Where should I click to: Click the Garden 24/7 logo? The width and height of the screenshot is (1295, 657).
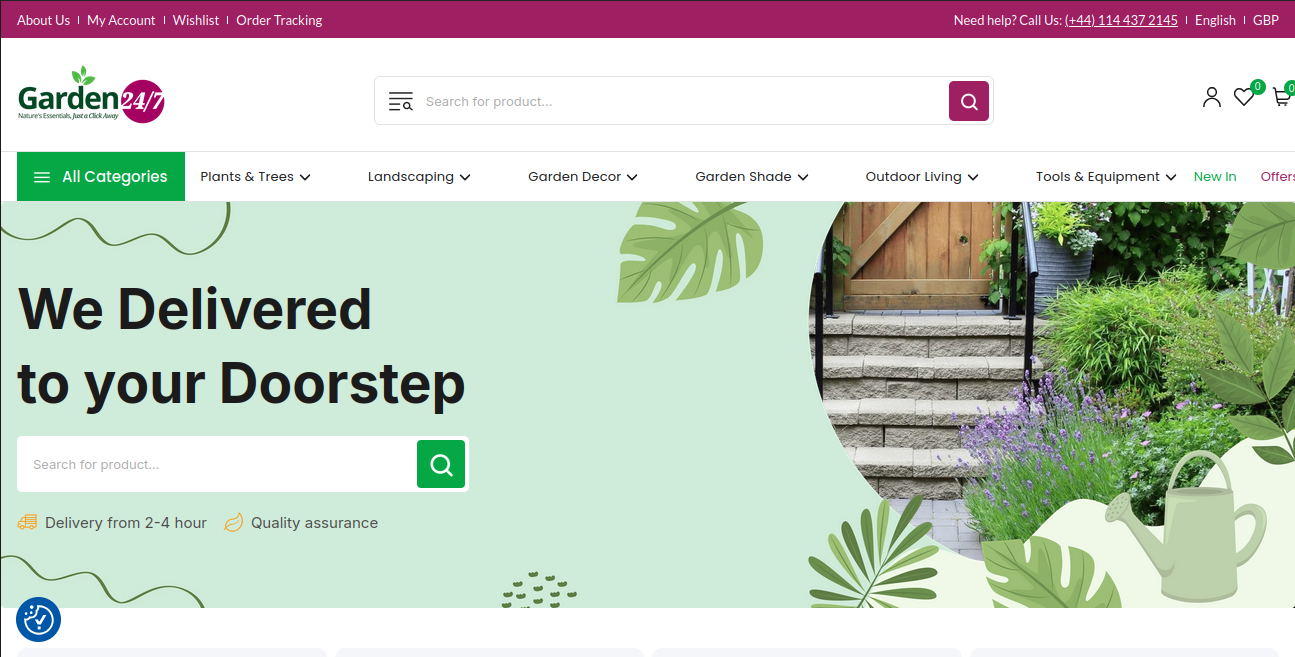[x=91, y=95]
